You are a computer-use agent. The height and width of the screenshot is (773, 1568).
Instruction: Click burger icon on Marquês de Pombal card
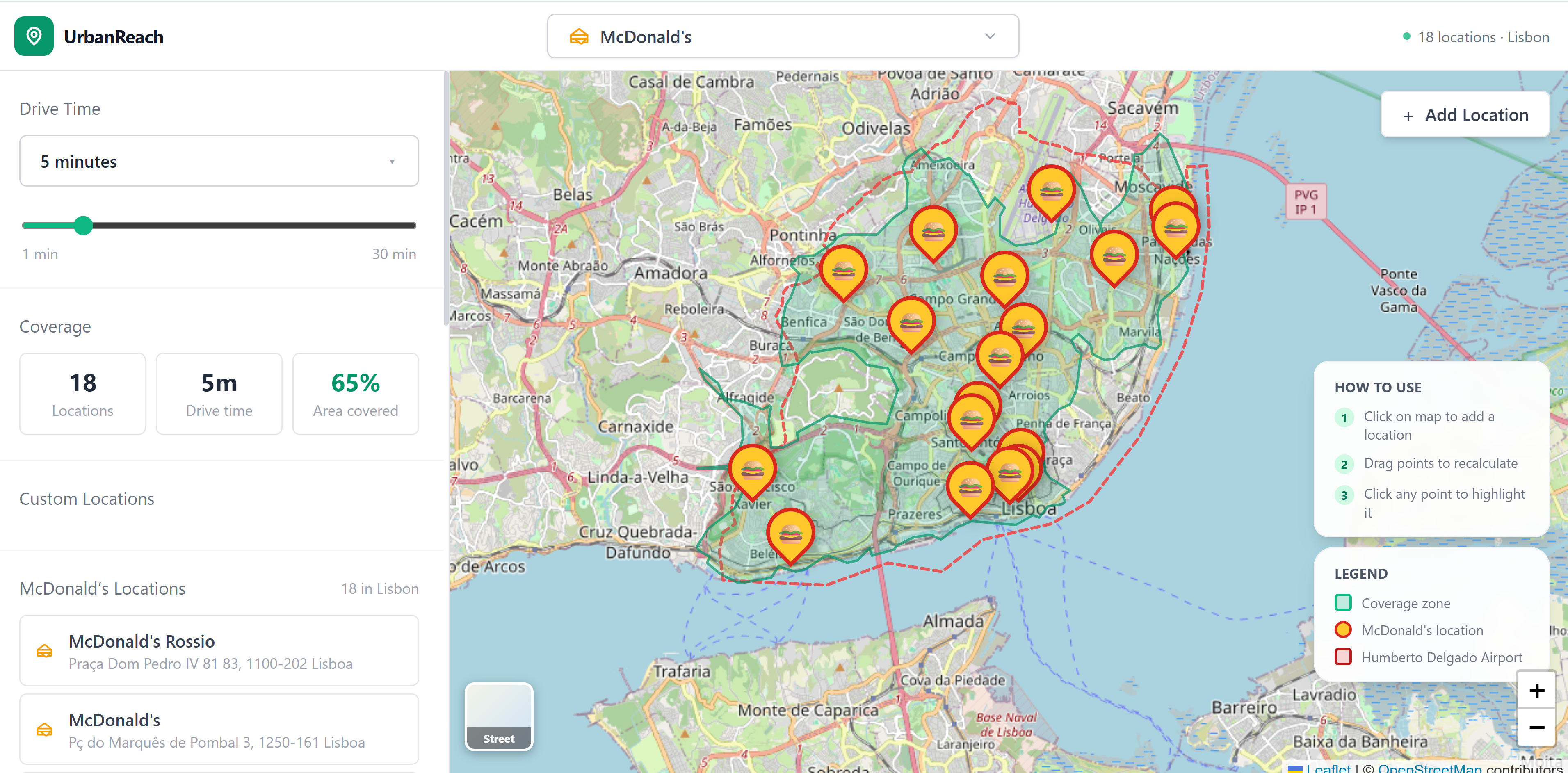point(44,729)
